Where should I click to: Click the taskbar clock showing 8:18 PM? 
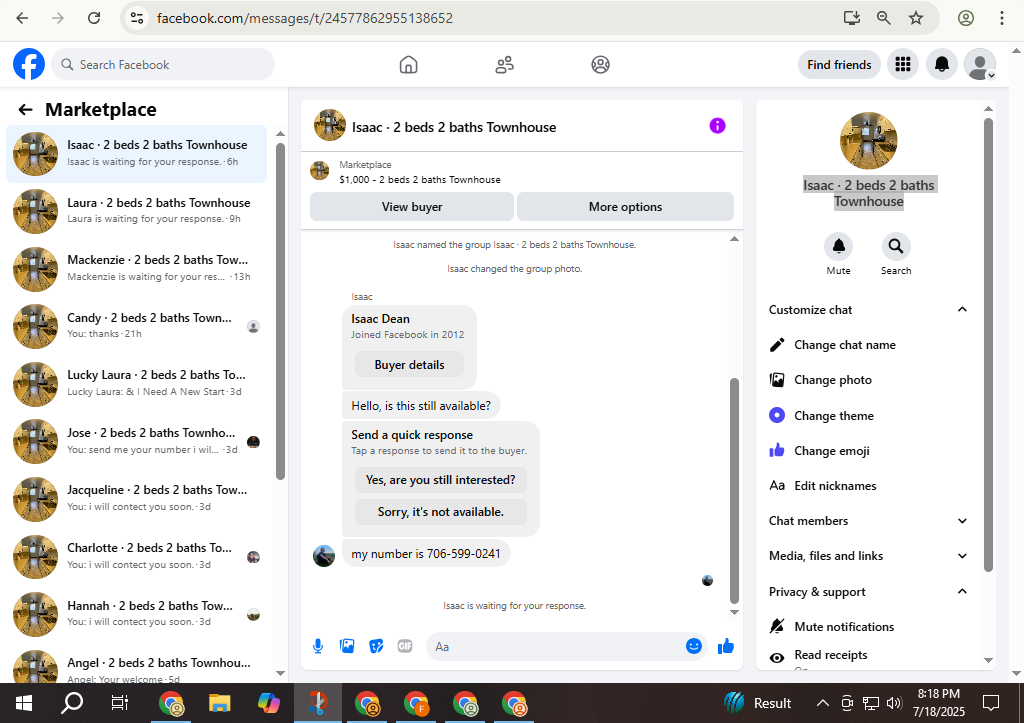pyautogui.click(x=938, y=703)
